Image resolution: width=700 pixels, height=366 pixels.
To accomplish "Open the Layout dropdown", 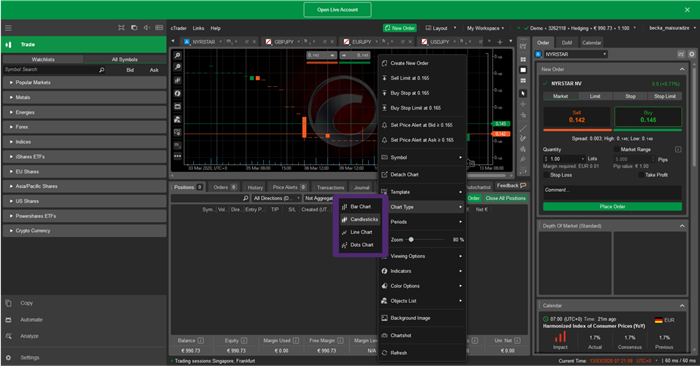I will point(441,28).
